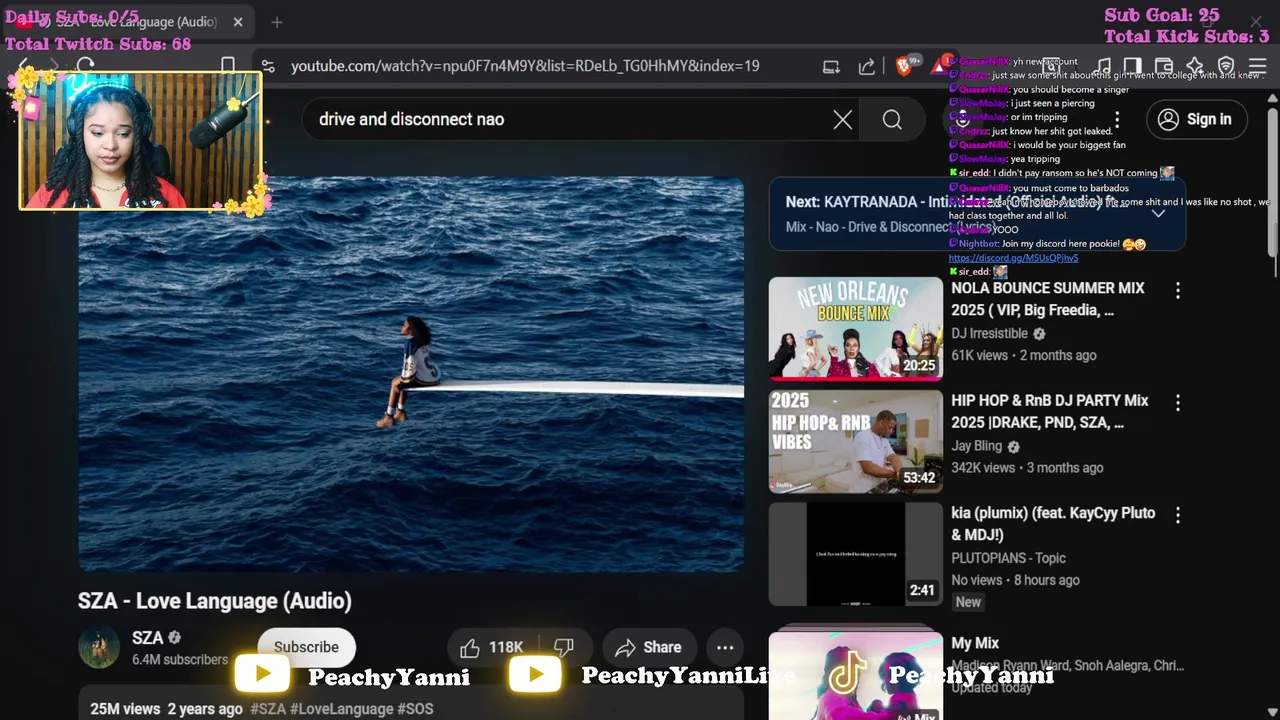
Task: Open the Brave VPN icon
Action: [1226, 66]
